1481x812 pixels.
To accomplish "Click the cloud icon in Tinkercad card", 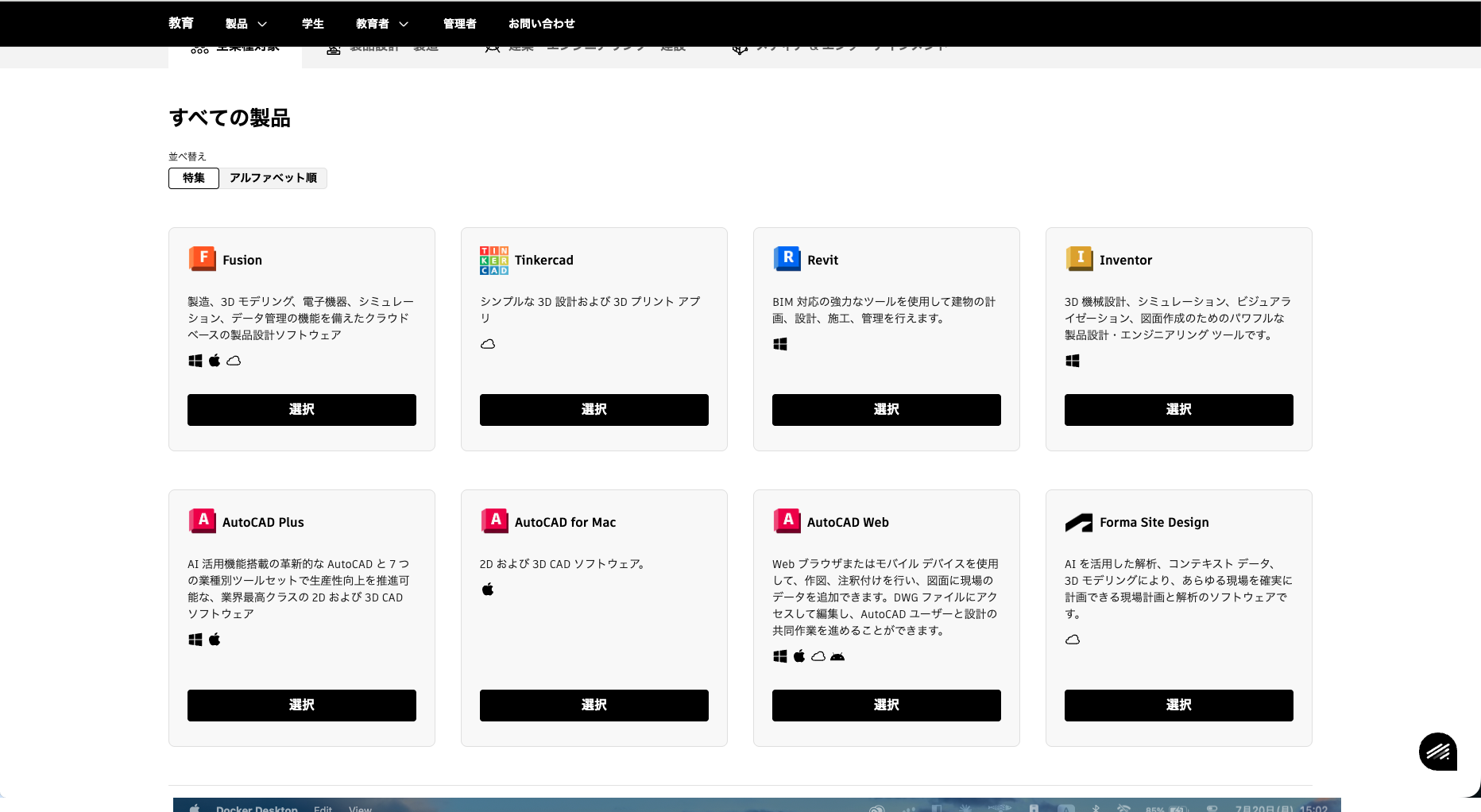I will tap(488, 344).
